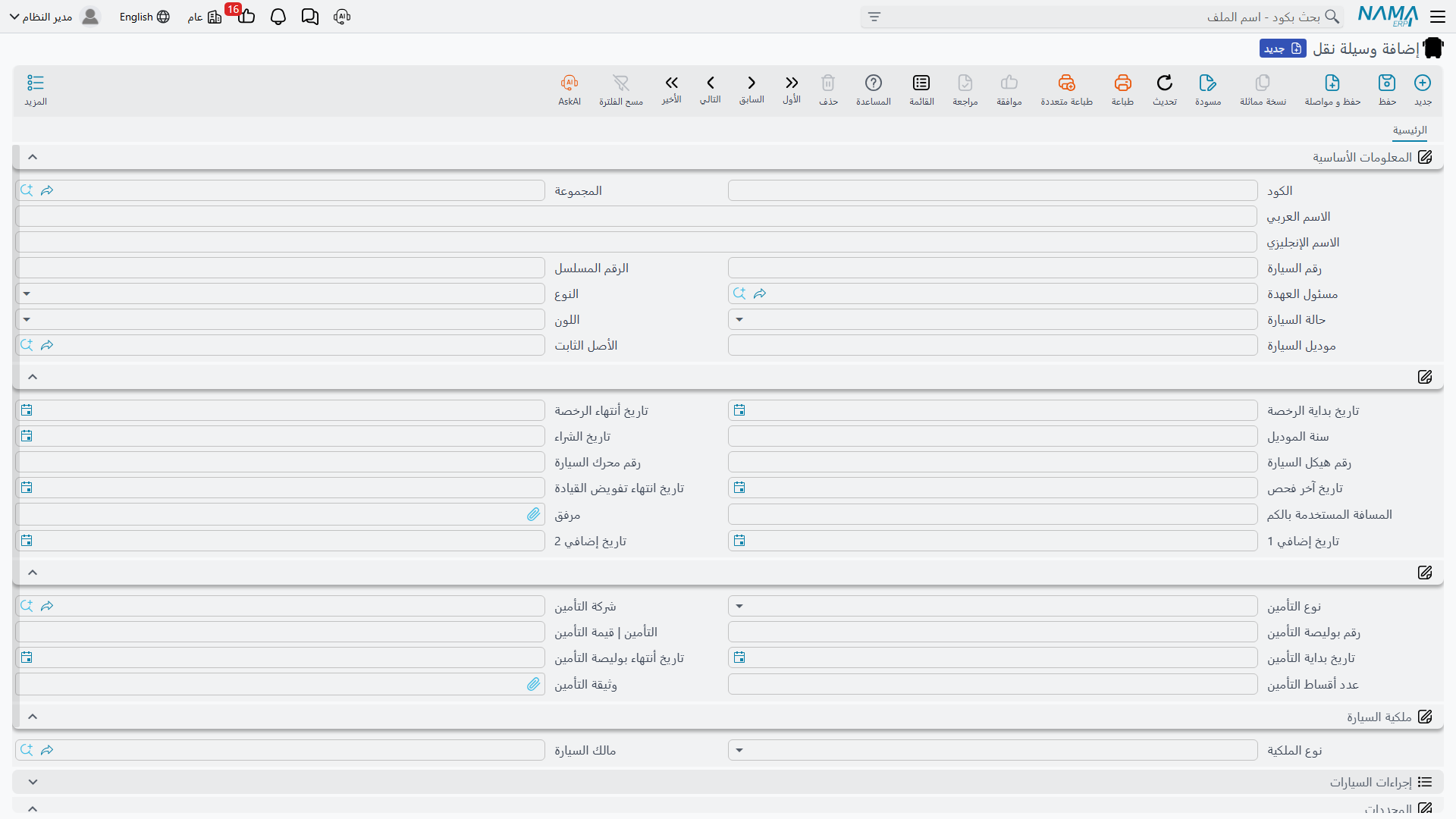The width and height of the screenshot is (1456, 819).
Task: Click the attachment paperclip in مرفق field
Action: click(x=534, y=514)
